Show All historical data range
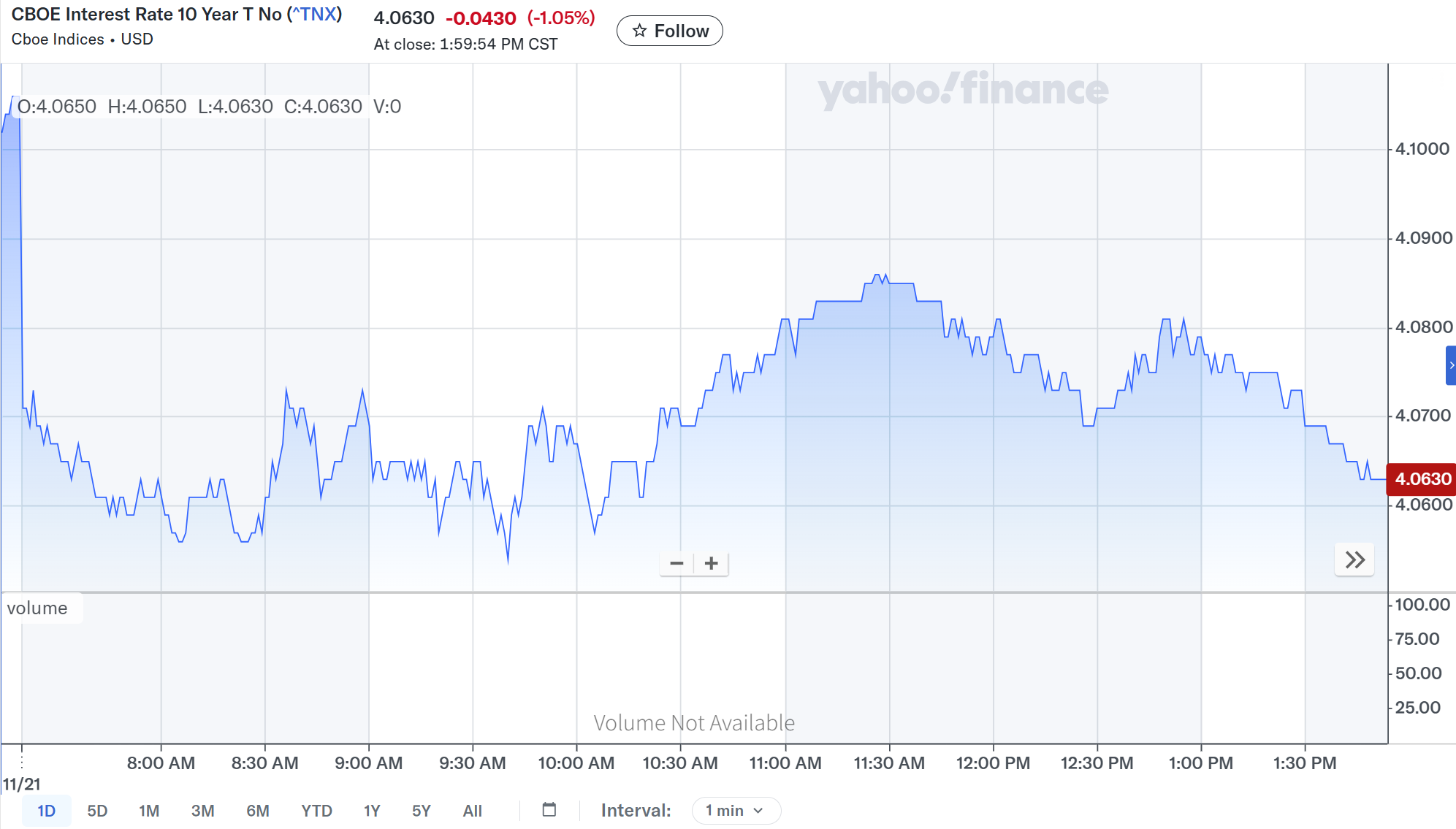This screenshot has width=1456, height=829. [x=472, y=811]
